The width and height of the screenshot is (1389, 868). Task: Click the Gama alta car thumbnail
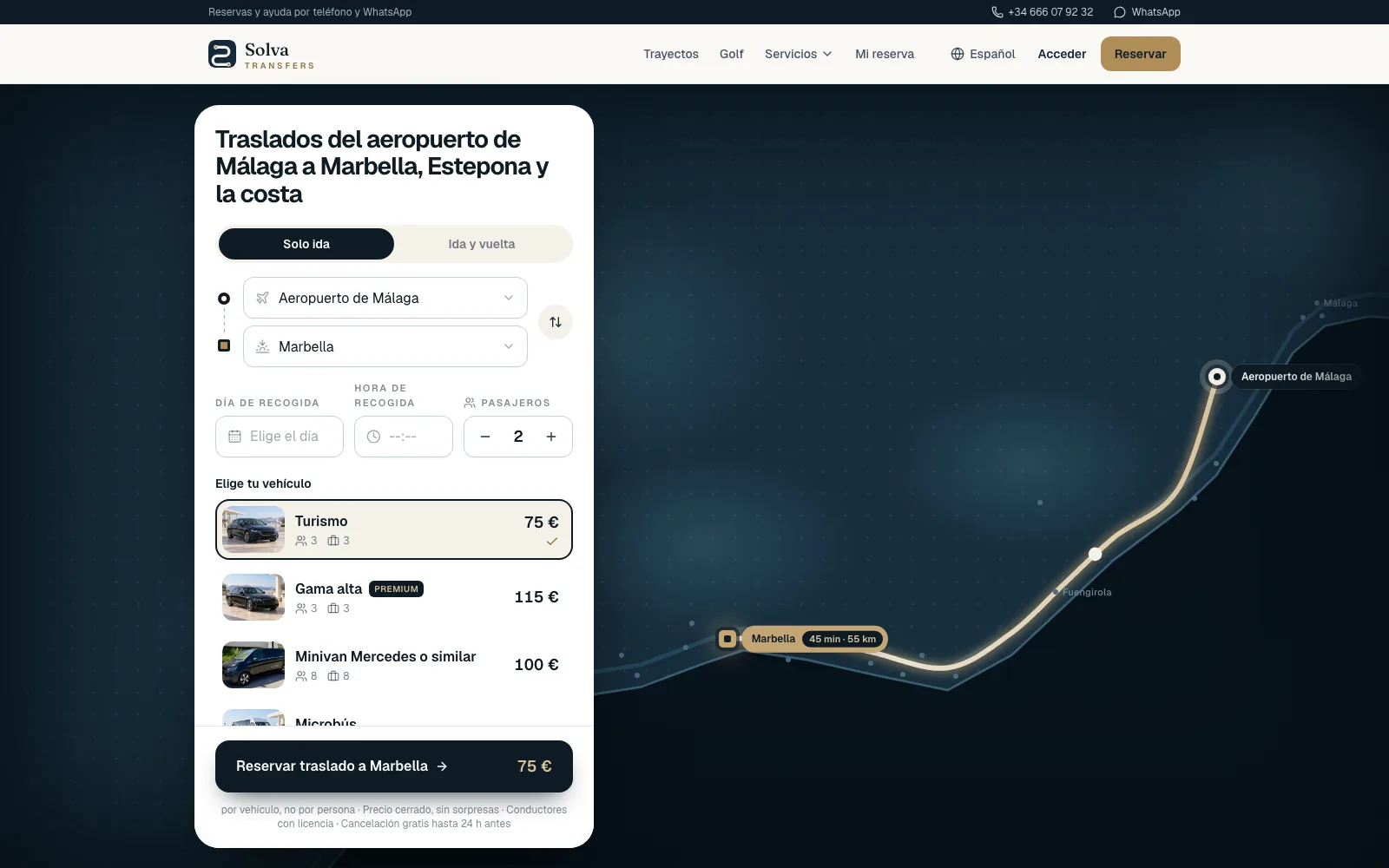coord(253,597)
